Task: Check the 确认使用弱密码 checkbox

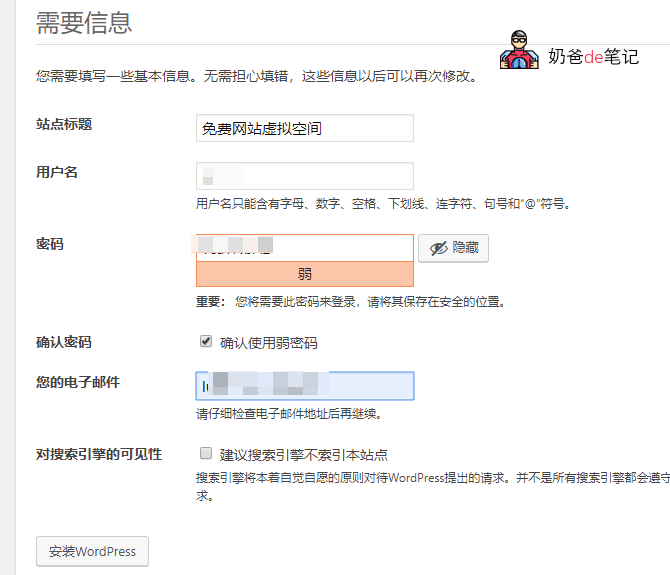Action: click(x=206, y=342)
